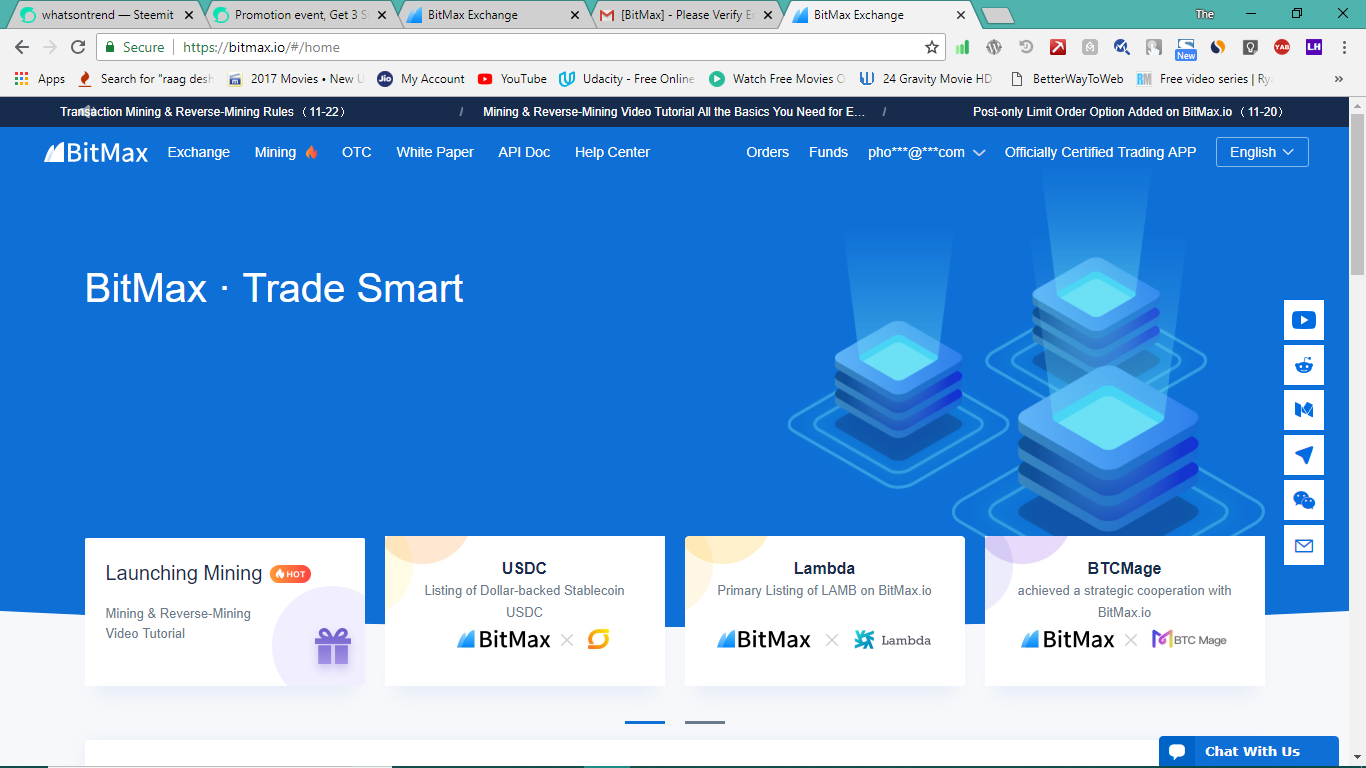Open OTC in the navigation
Screen dimensions: 1366x768
pos(357,152)
